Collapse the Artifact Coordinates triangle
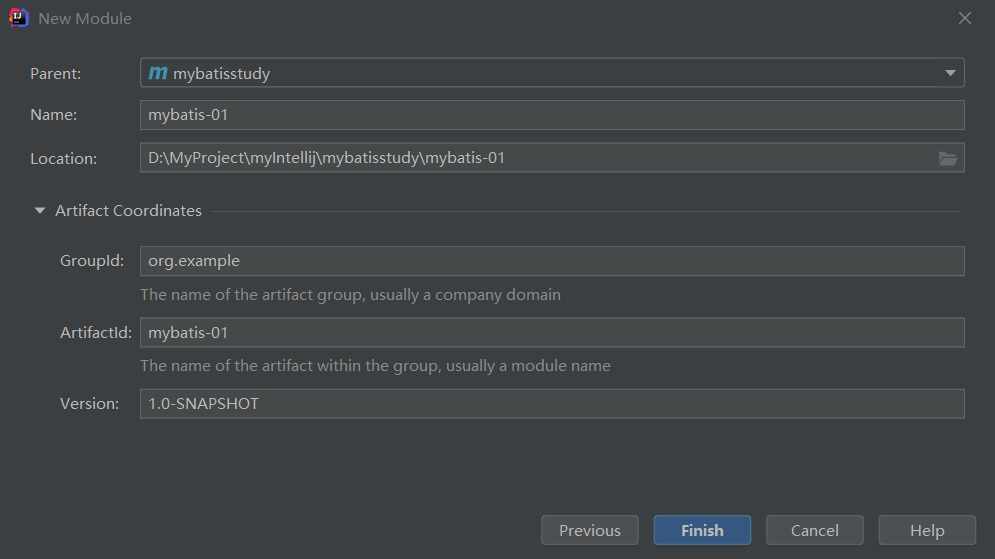This screenshot has height=559, width=995. [x=39, y=211]
